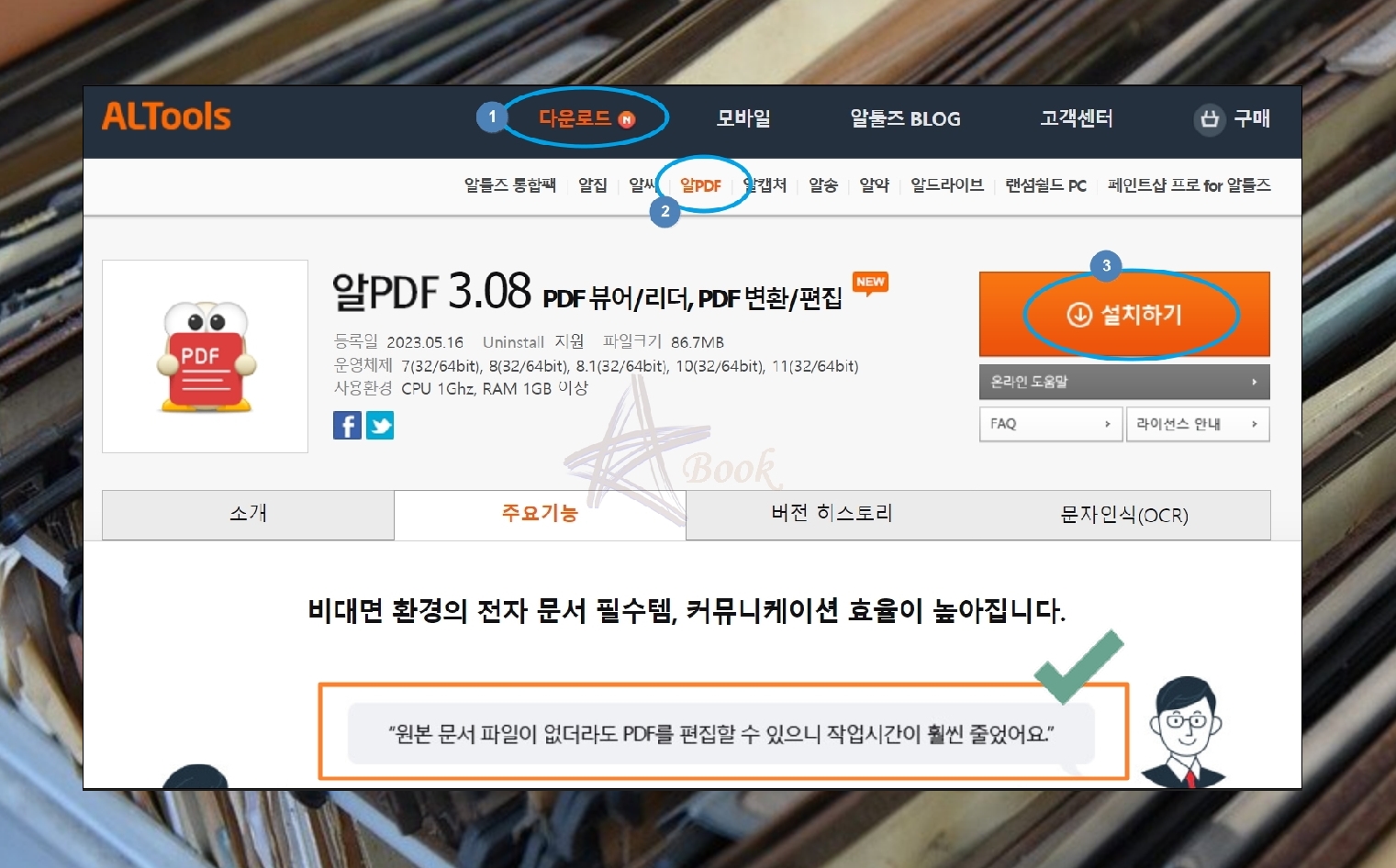
Task: Go to 알툴즈 BLOG
Action: 905,118
